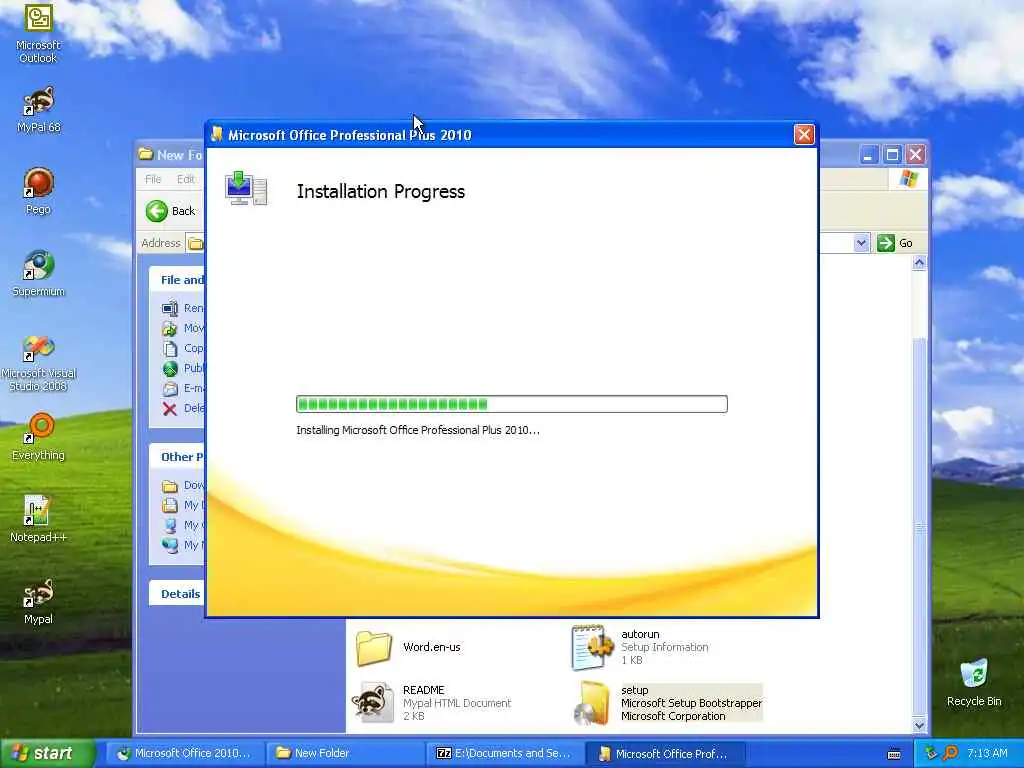The height and width of the screenshot is (768, 1024).
Task: Select the Everything desktop shortcut
Action: pos(38,437)
